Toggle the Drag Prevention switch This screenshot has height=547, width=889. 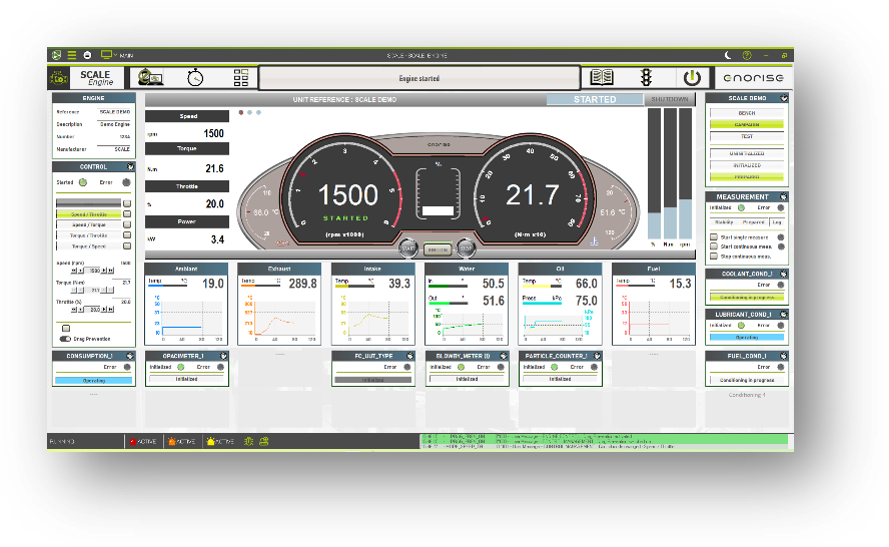[x=65, y=339]
